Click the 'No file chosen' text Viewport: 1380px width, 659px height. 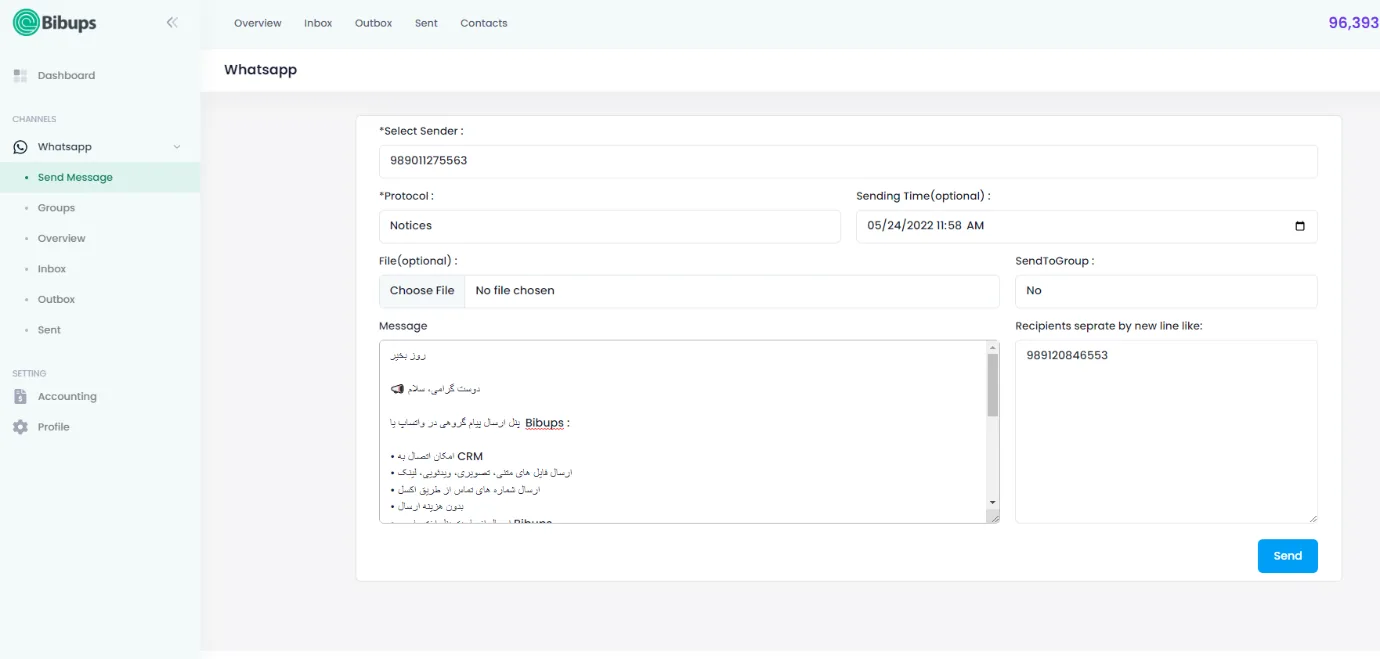click(x=515, y=291)
